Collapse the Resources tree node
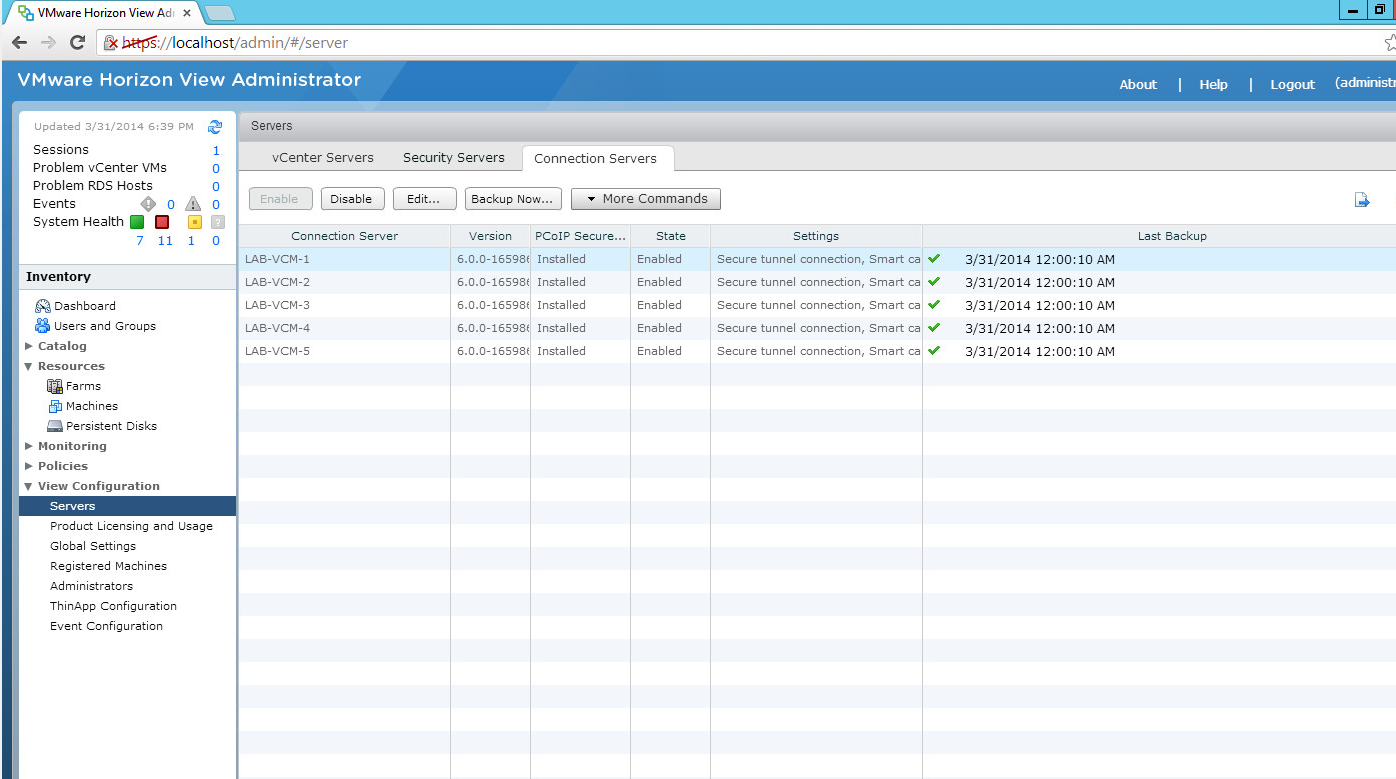Viewport: 1396px width, 779px height. point(29,366)
